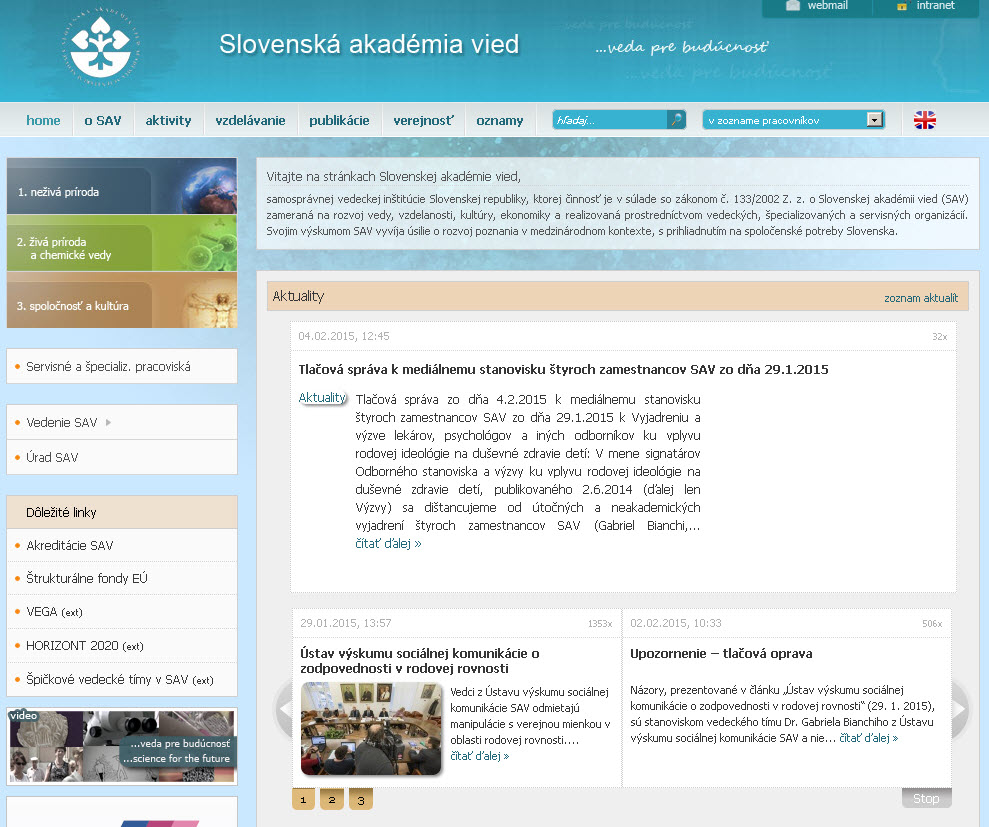Click the Slovak Academy of Sciences logo
This screenshot has height=827, width=989.
click(105, 49)
